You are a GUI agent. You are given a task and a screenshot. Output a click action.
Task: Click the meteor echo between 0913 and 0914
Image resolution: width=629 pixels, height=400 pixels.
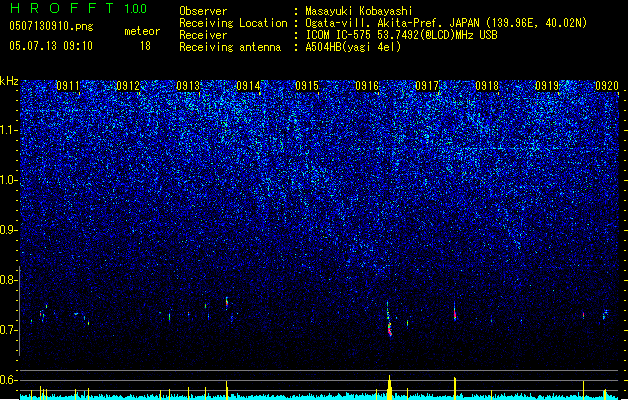click(x=227, y=303)
